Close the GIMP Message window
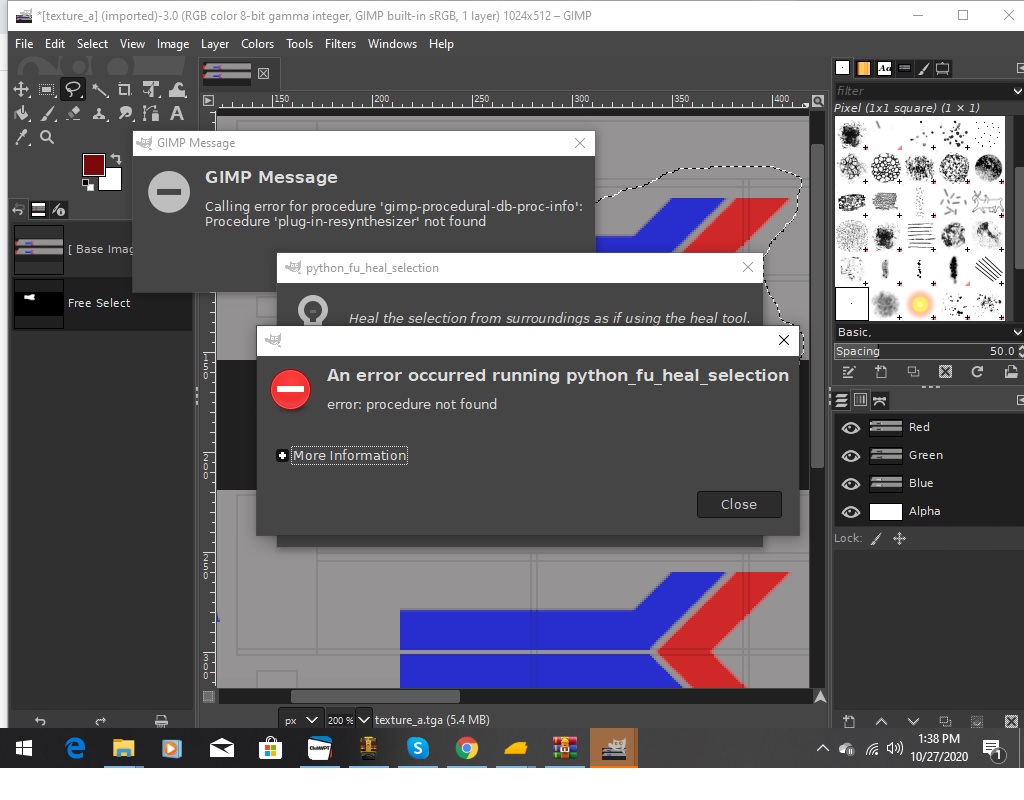Screen dimensions: 1024x800 point(580,143)
